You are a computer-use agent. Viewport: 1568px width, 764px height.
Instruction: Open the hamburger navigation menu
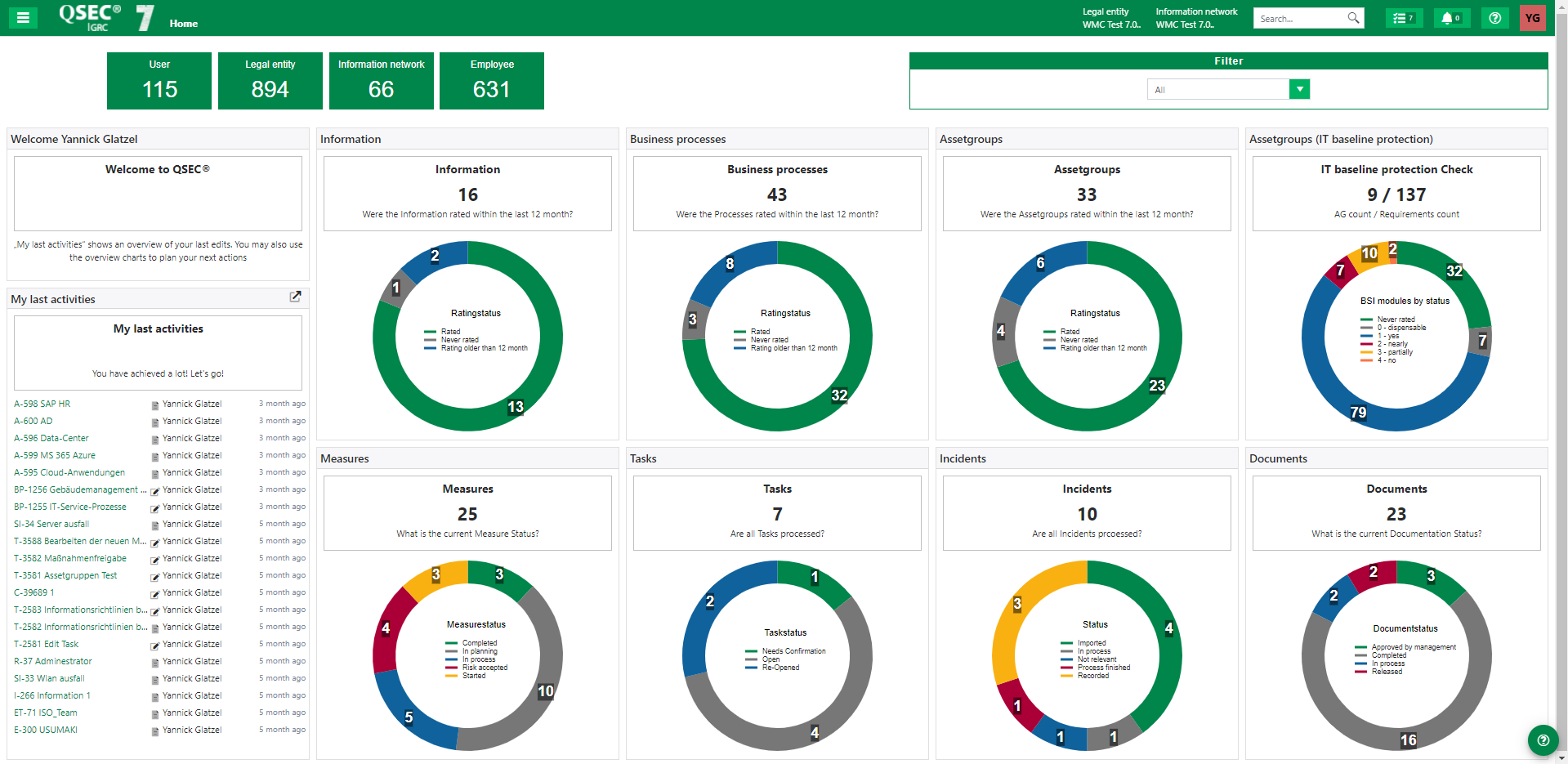[23, 17]
